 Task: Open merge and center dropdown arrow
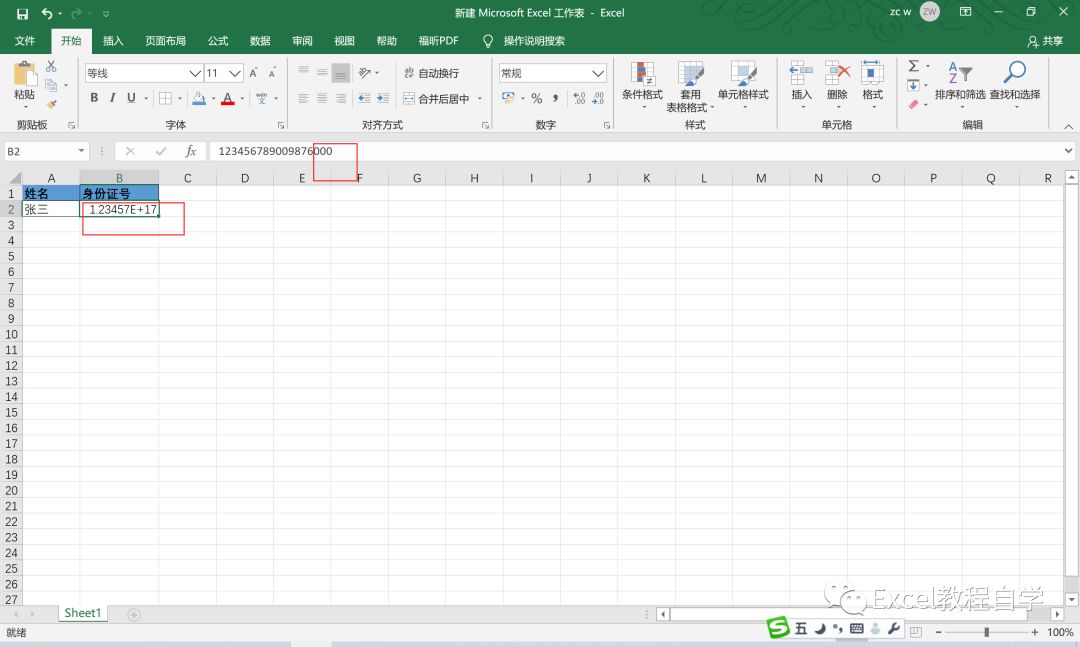[x=480, y=99]
